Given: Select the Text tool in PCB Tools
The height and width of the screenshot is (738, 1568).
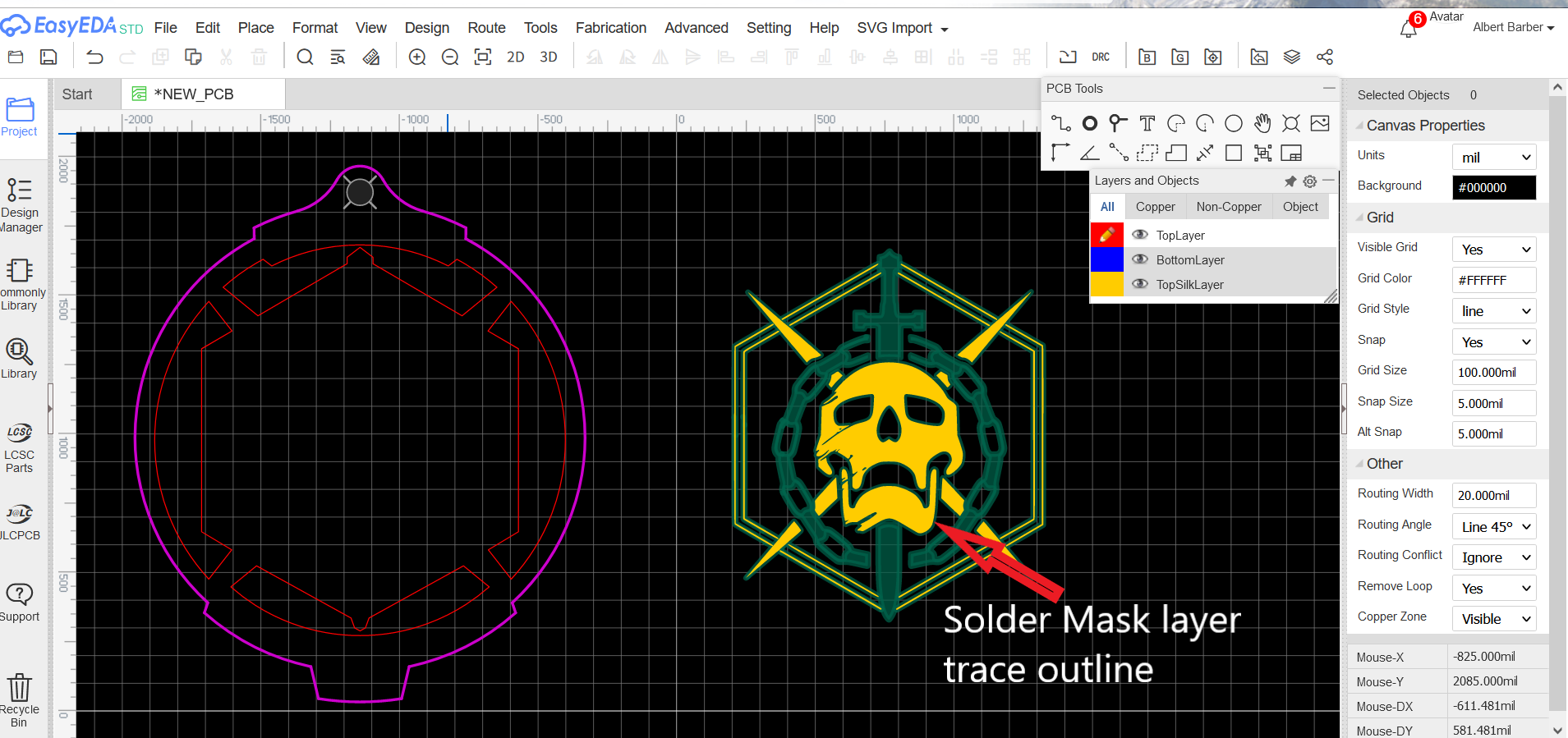Looking at the screenshot, I should coord(1147,123).
